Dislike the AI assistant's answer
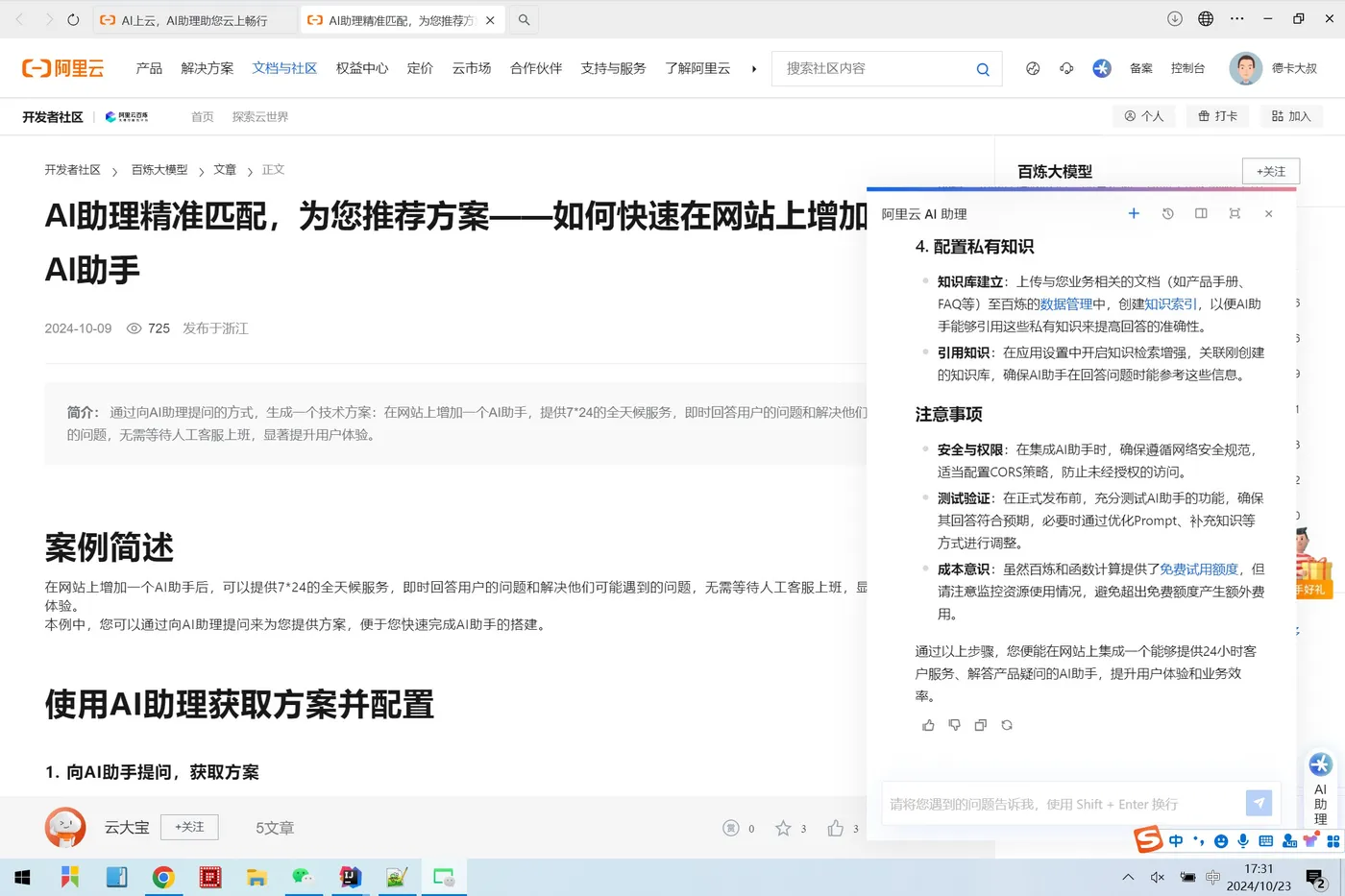1345x896 pixels. (954, 725)
